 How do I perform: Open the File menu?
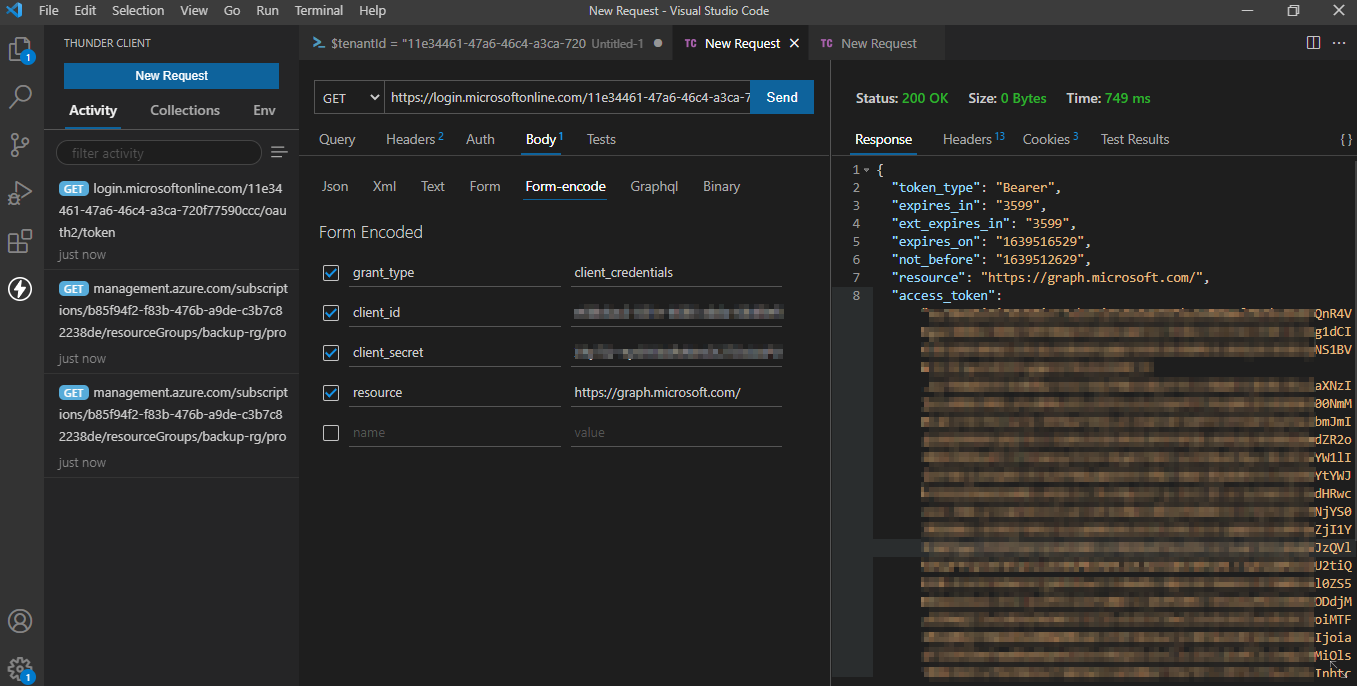[x=48, y=10]
